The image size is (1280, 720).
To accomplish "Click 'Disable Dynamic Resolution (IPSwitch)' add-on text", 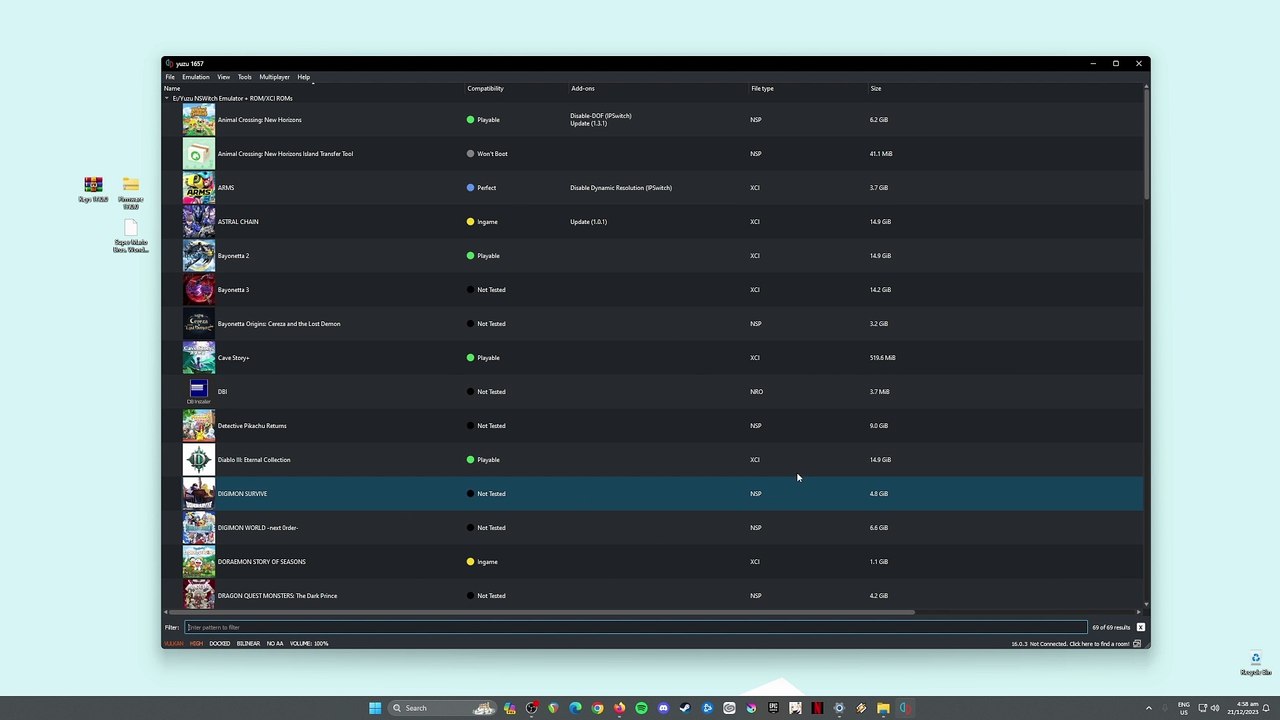I will [x=621, y=188].
